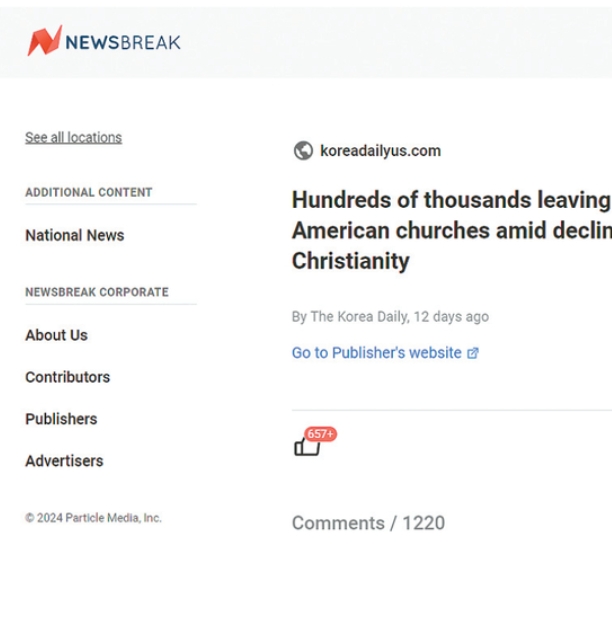Open the See all locations link
The width and height of the screenshot is (612, 621).
(73, 137)
